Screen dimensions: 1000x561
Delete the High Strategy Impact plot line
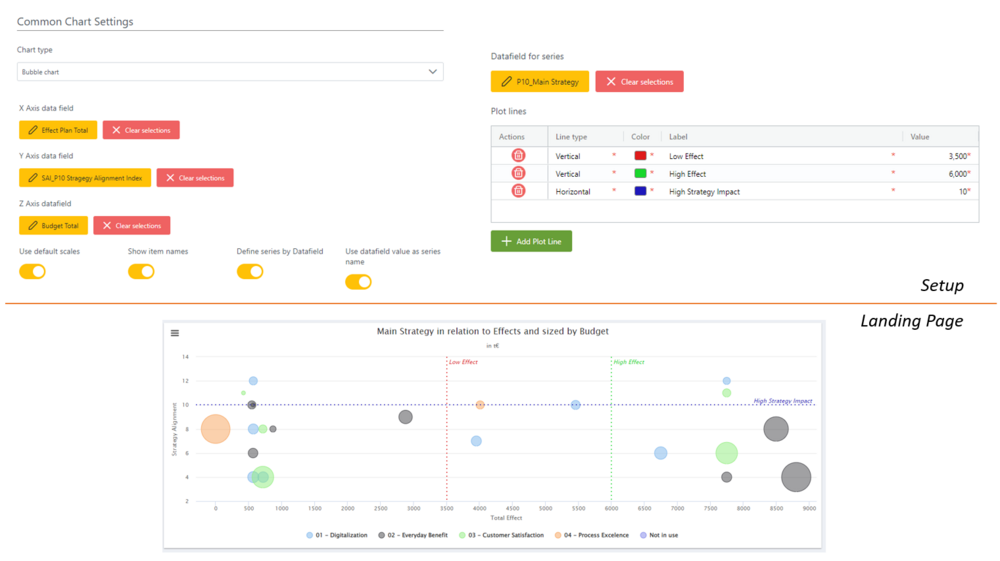tap(518, 191)
